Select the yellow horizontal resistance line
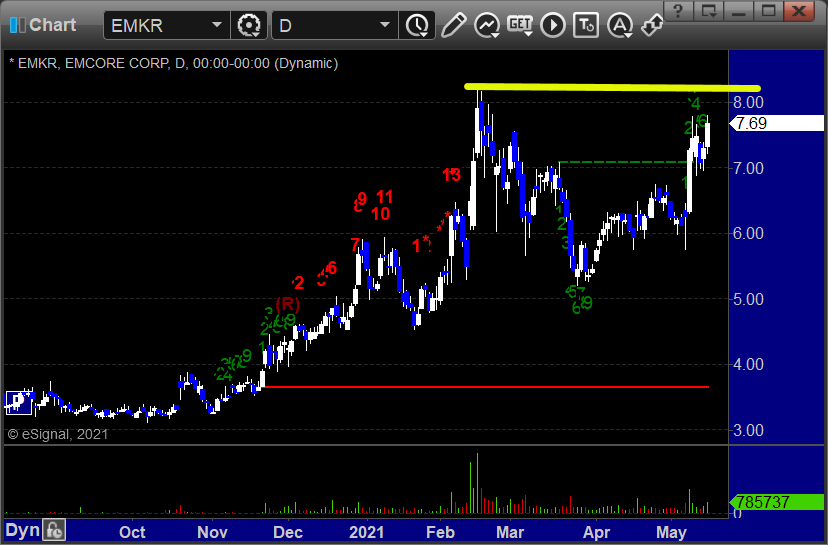Viewport: 828px width, 545px height. [x=612, y=88]
